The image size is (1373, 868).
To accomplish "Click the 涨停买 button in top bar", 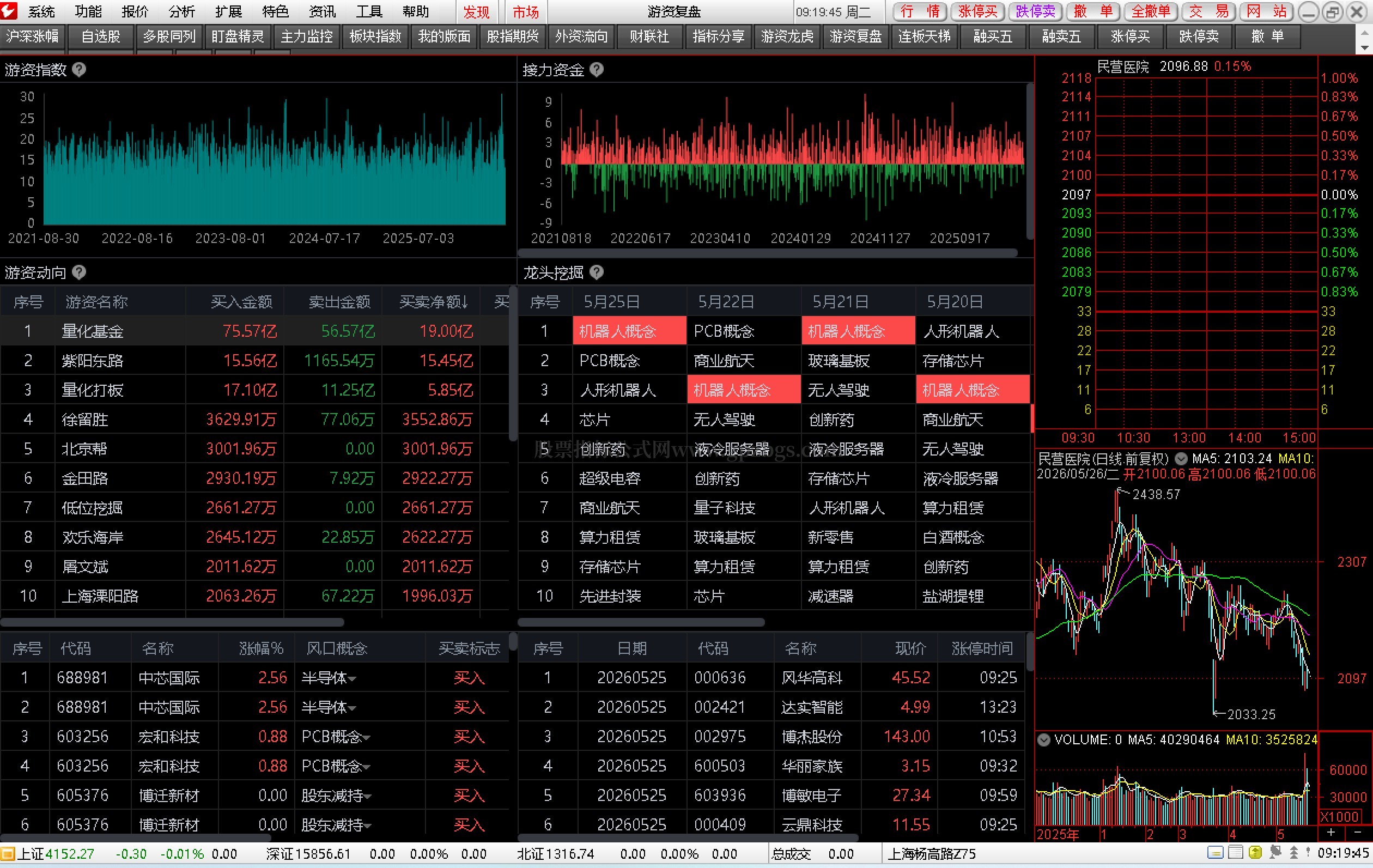I will [978, 11].
